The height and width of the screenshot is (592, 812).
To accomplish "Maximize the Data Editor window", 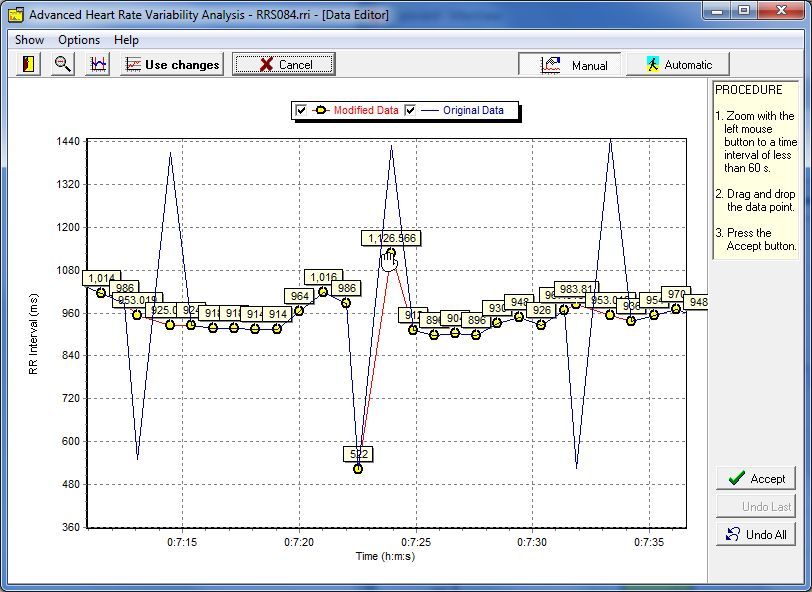I will tap(743, 12).
